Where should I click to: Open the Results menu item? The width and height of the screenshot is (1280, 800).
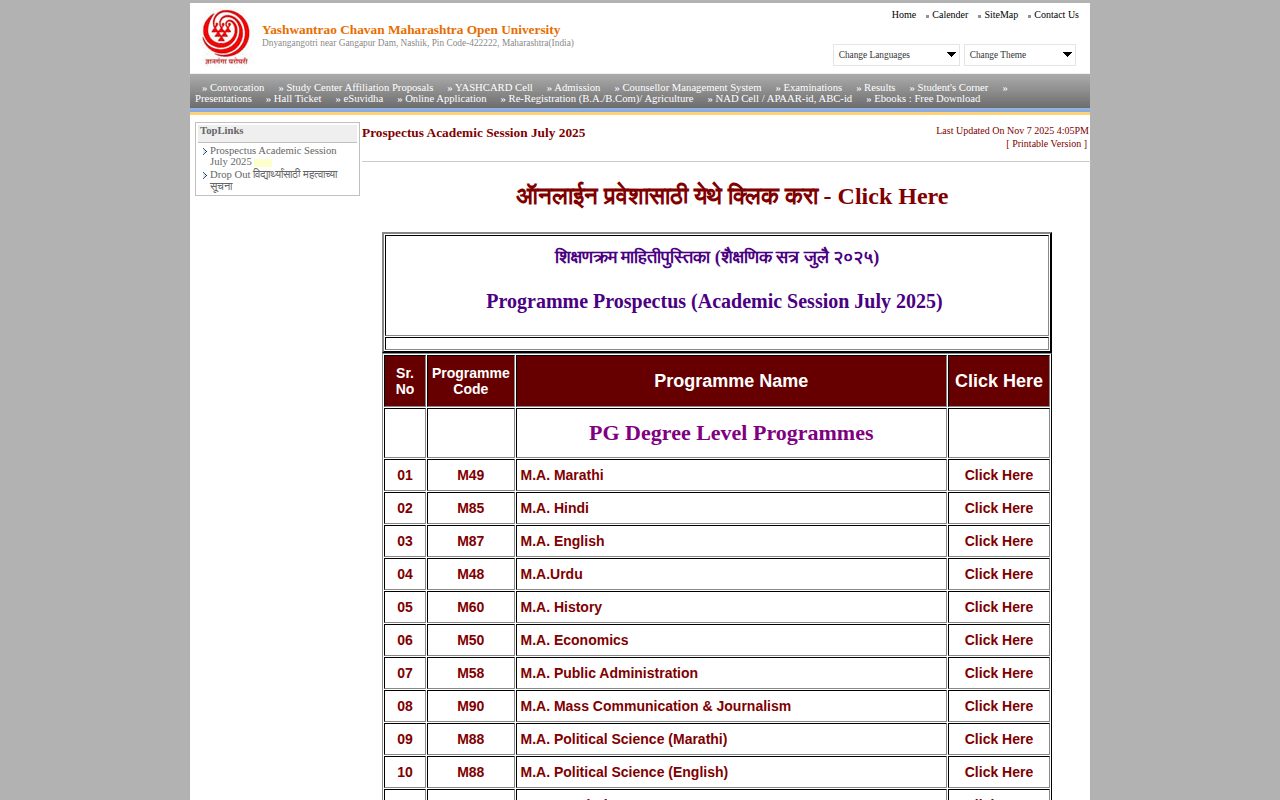(x=880, y=88)
